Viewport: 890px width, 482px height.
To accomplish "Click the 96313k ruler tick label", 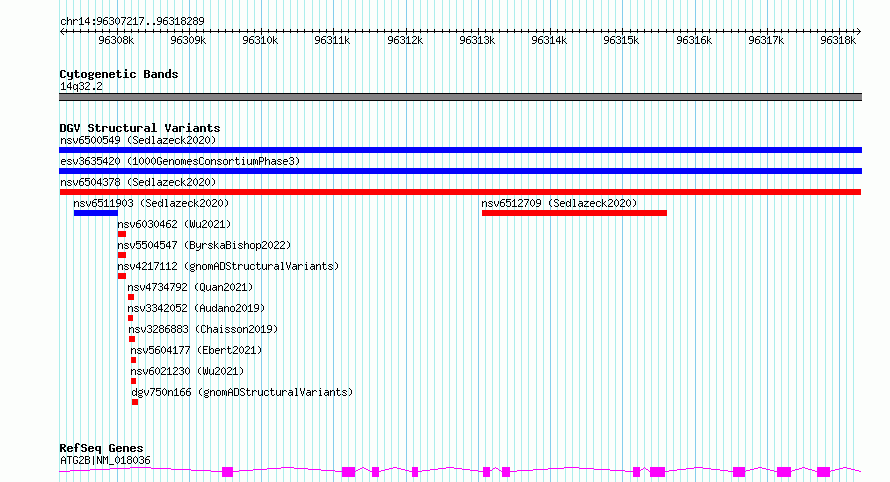I will tap(477, 40).
